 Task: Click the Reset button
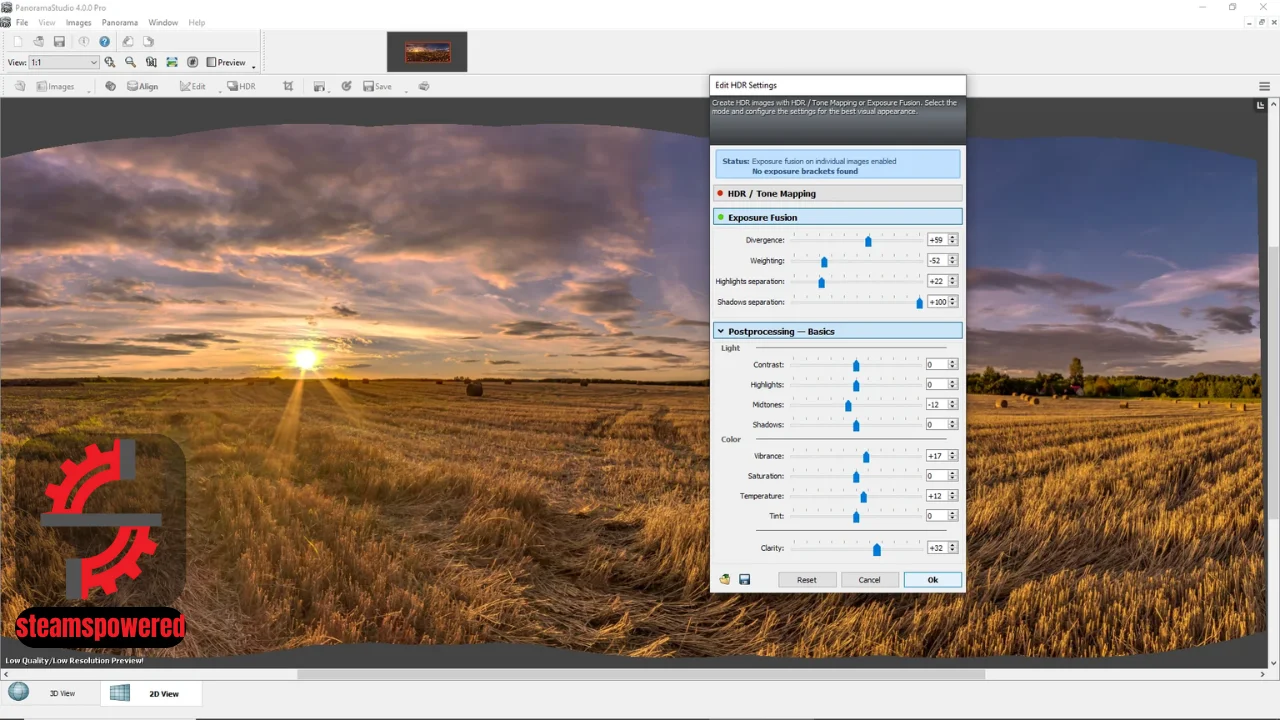[x=806, y=580]
